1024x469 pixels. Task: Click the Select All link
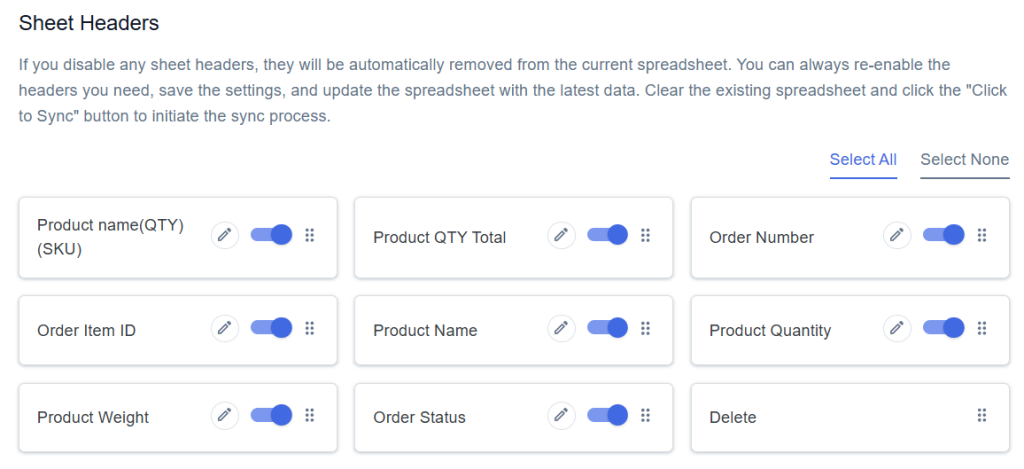pyautogui.click(x=863, y=159)
